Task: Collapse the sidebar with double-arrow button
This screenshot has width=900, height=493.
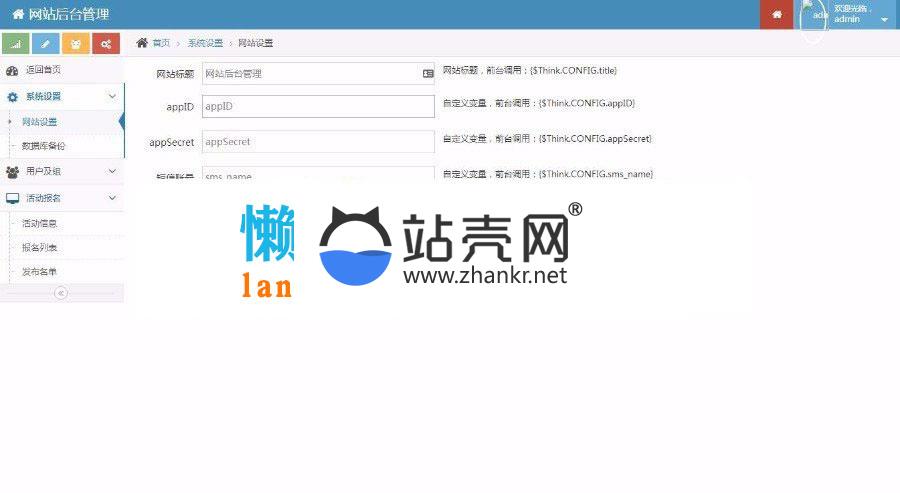Action: click(x=61, y=293)
